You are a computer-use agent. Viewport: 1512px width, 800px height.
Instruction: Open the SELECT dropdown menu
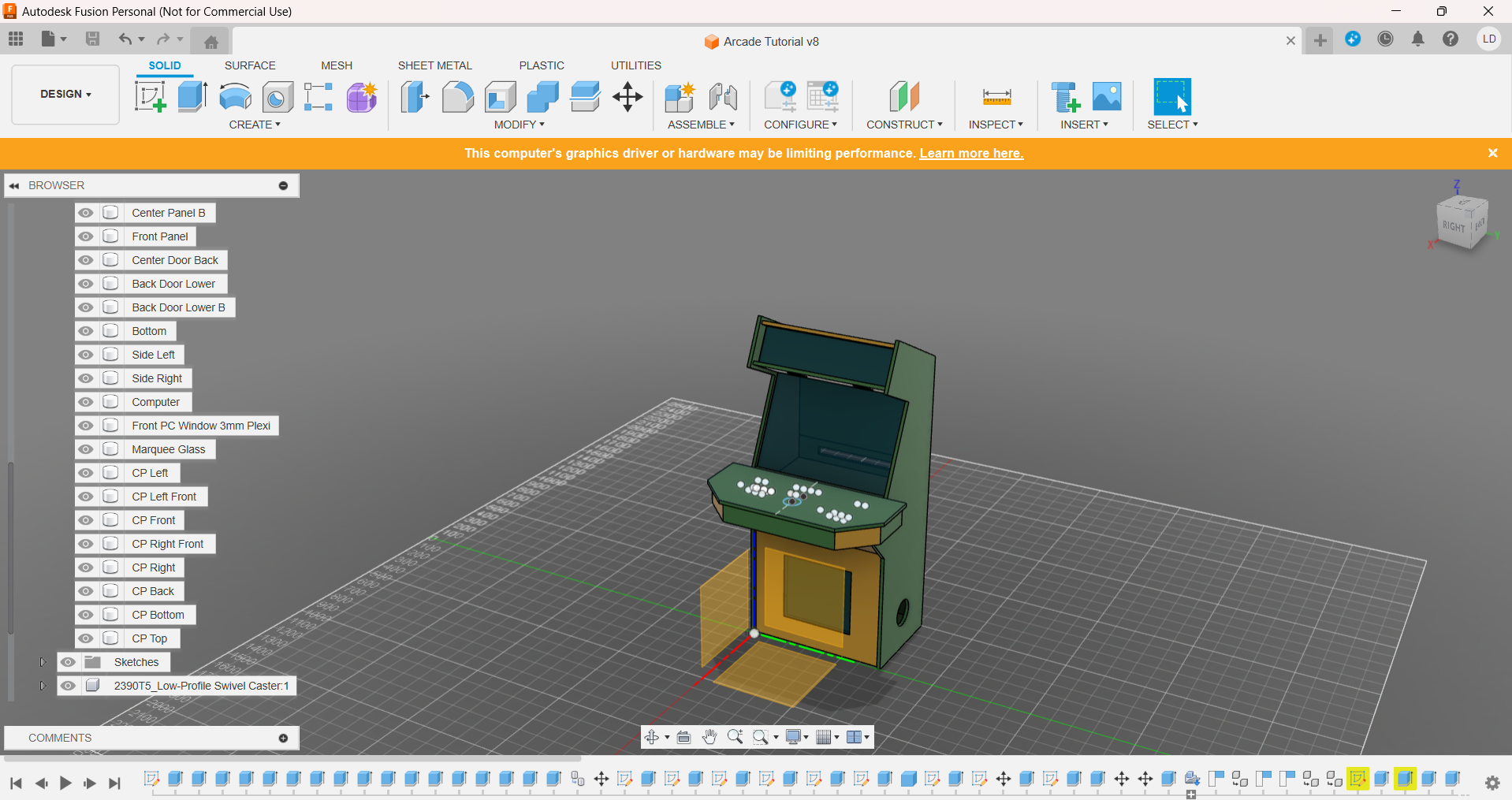[1172, 125]
